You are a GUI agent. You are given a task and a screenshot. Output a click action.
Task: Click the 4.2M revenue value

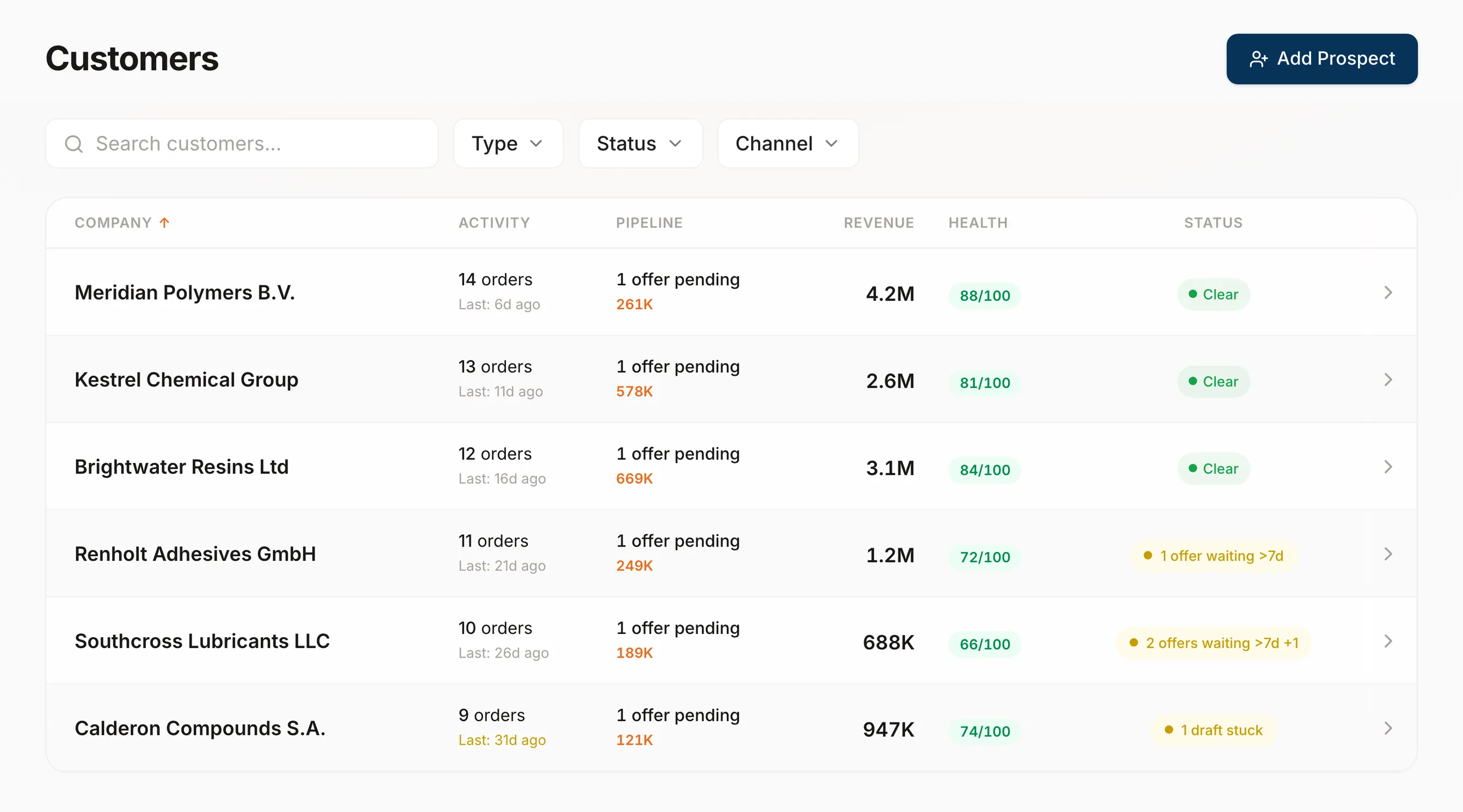point(890,294)
